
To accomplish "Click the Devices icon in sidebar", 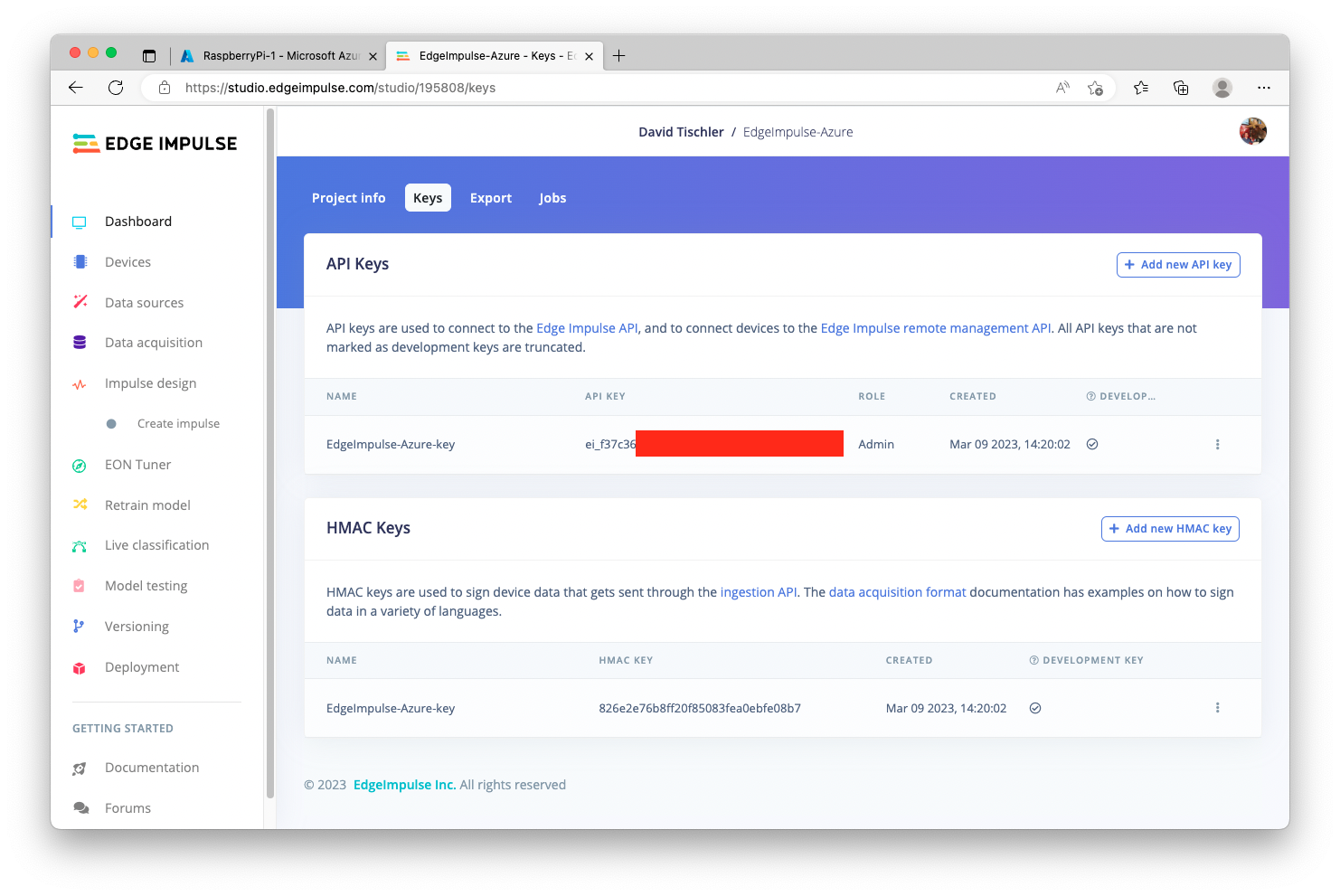I will pos(80,262).
